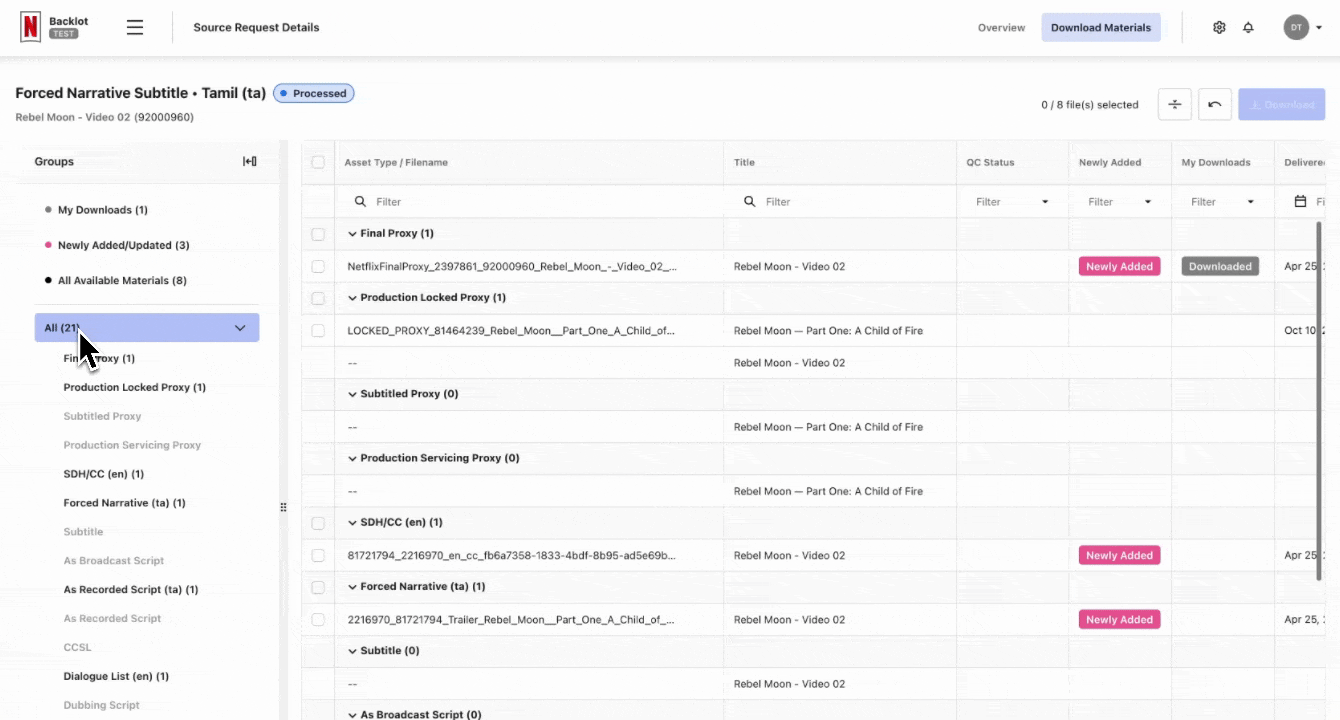Check the 2216970_81721794_Trailer file checkbox
The width and height of the screenshot is (1340, 720).
click(318, 620)
